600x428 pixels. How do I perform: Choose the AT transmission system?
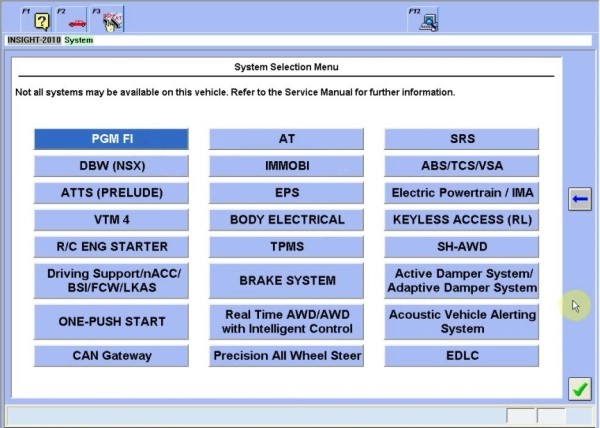pos(286,139)
